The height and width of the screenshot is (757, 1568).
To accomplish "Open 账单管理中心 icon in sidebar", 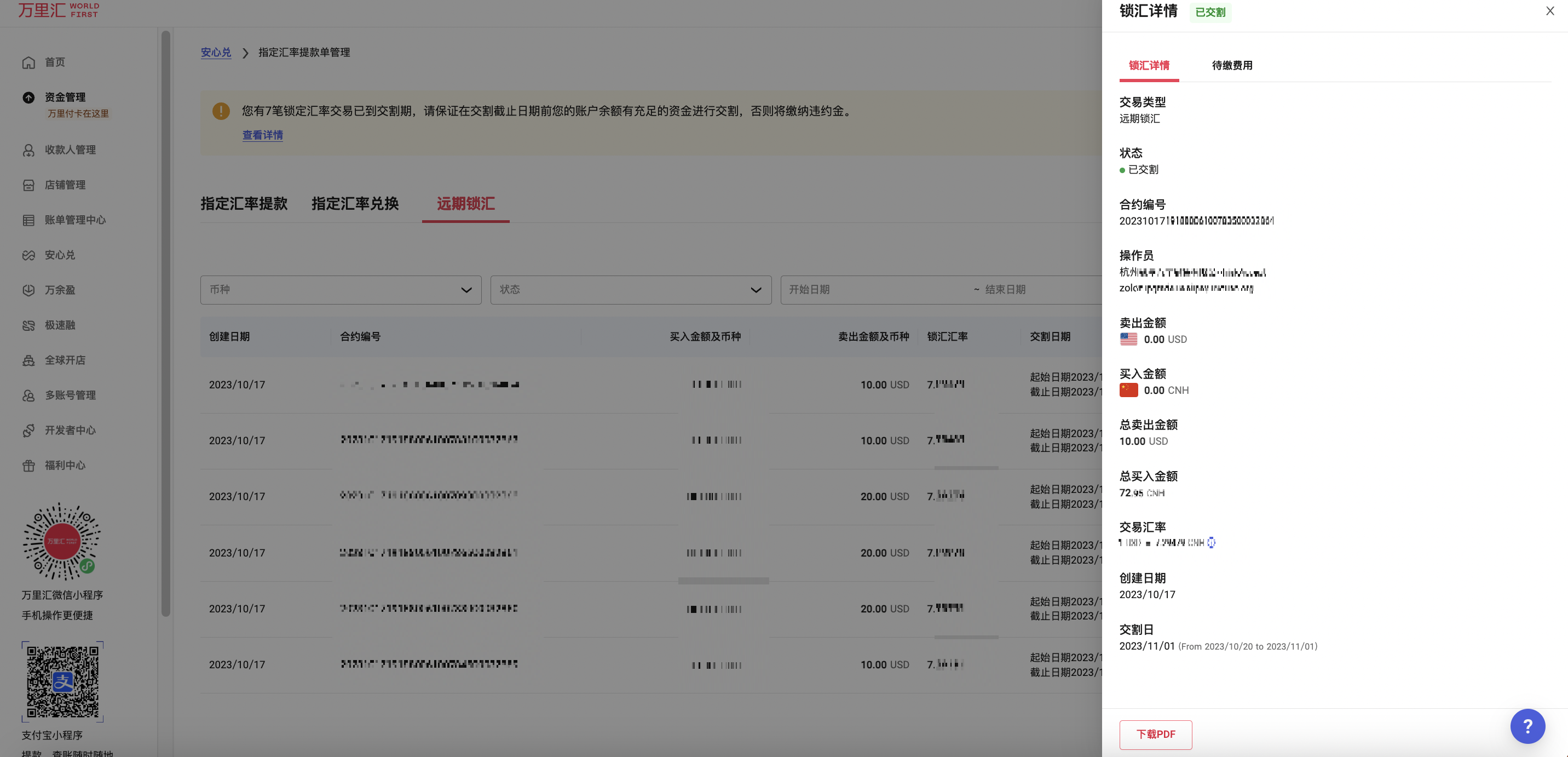I will pos(28,220).
